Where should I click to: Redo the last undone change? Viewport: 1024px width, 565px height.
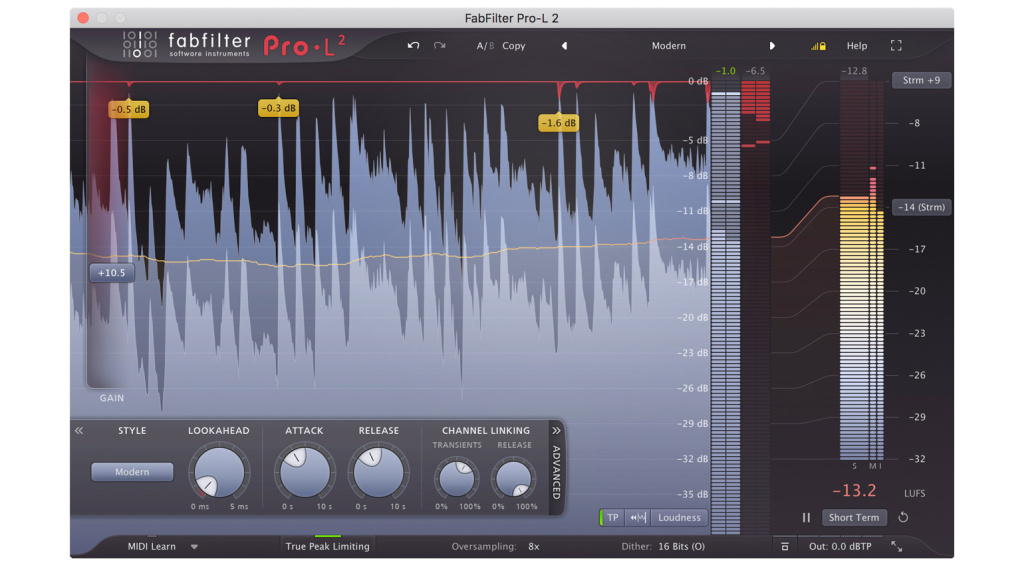click(x=440, y=46)
